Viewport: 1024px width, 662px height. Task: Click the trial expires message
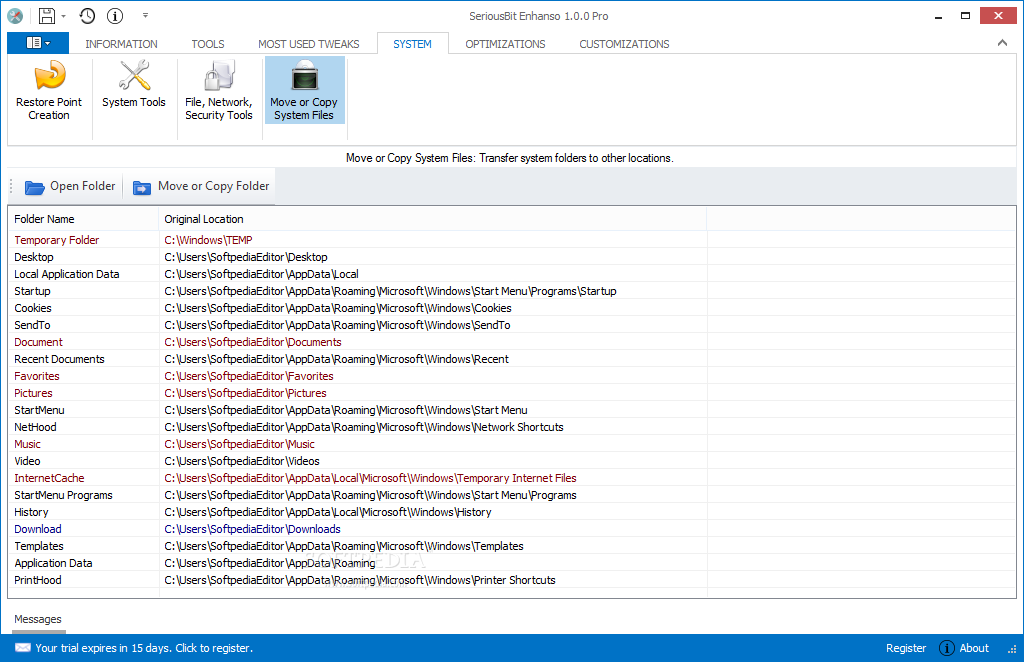point(144,648)
